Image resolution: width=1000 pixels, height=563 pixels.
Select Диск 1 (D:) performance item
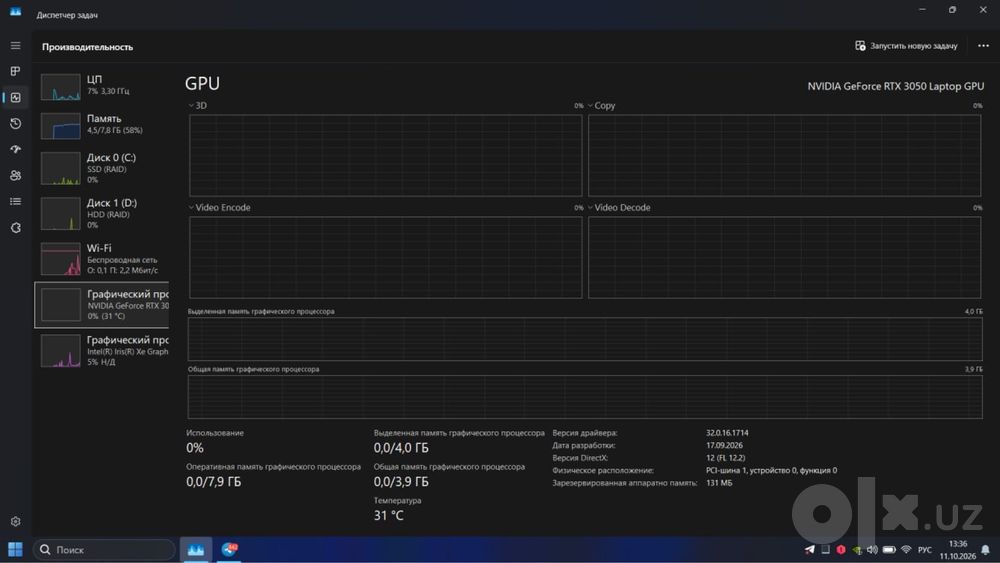coord(102,214)
